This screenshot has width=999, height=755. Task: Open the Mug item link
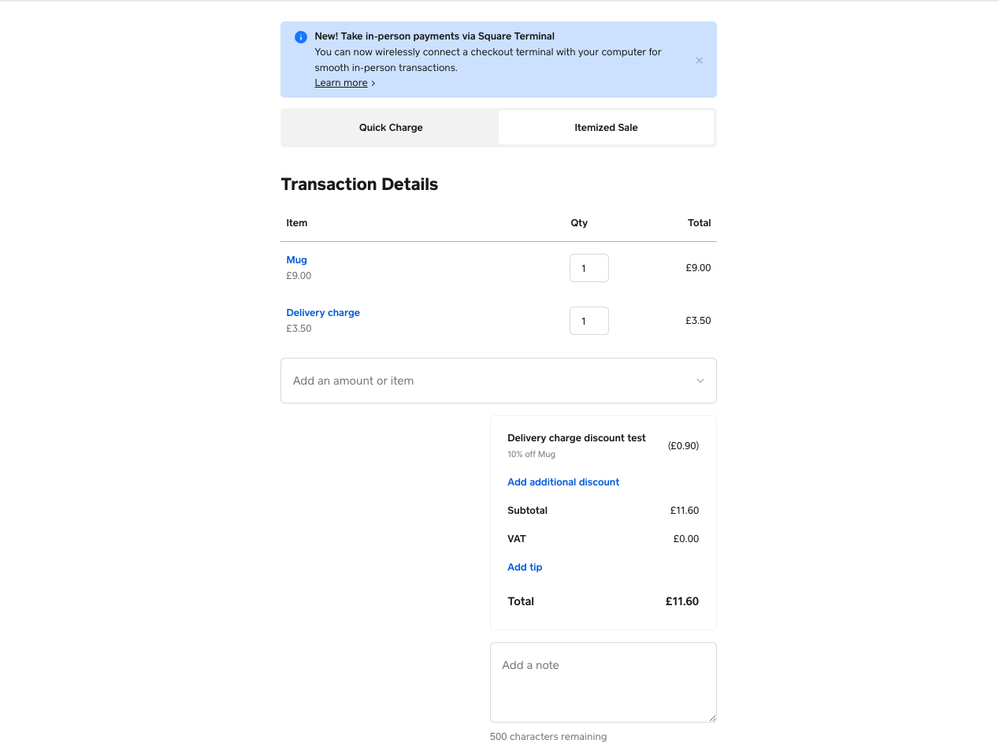point(296,260)
